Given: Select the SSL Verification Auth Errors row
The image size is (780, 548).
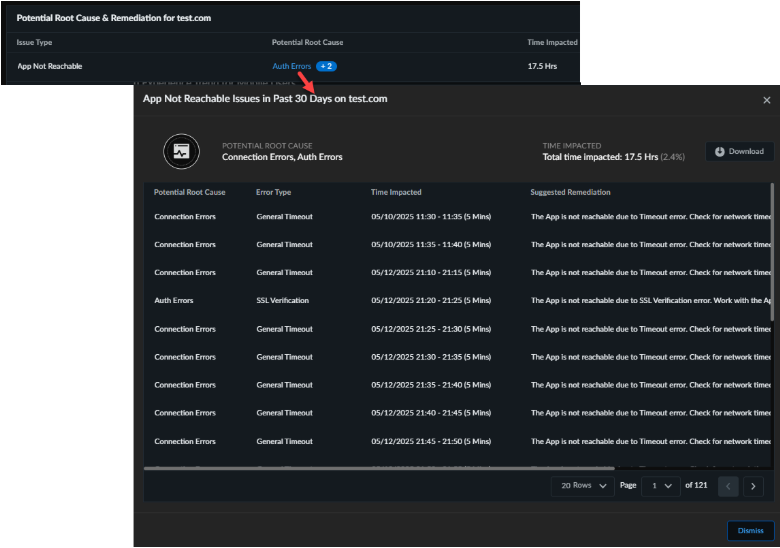Looking at the screenshot, I should (282, 300).
